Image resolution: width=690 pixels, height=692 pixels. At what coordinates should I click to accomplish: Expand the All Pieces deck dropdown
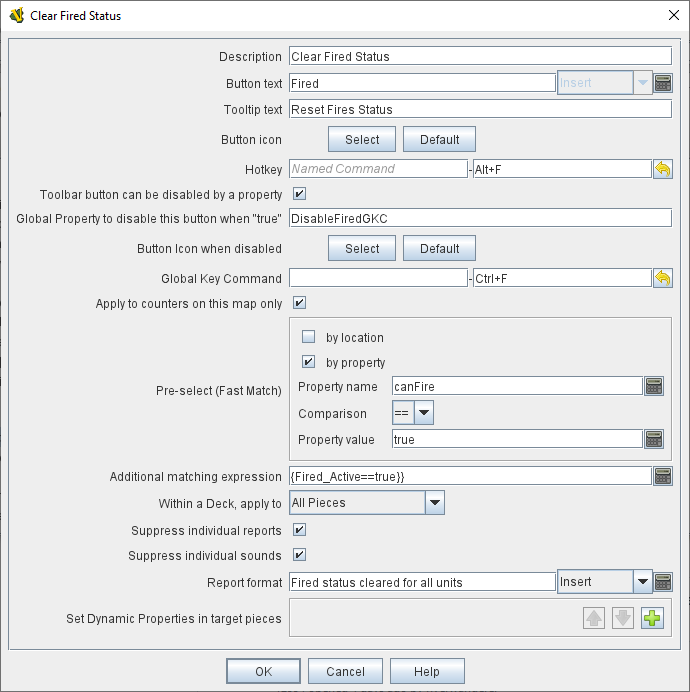tap(434, 503)
